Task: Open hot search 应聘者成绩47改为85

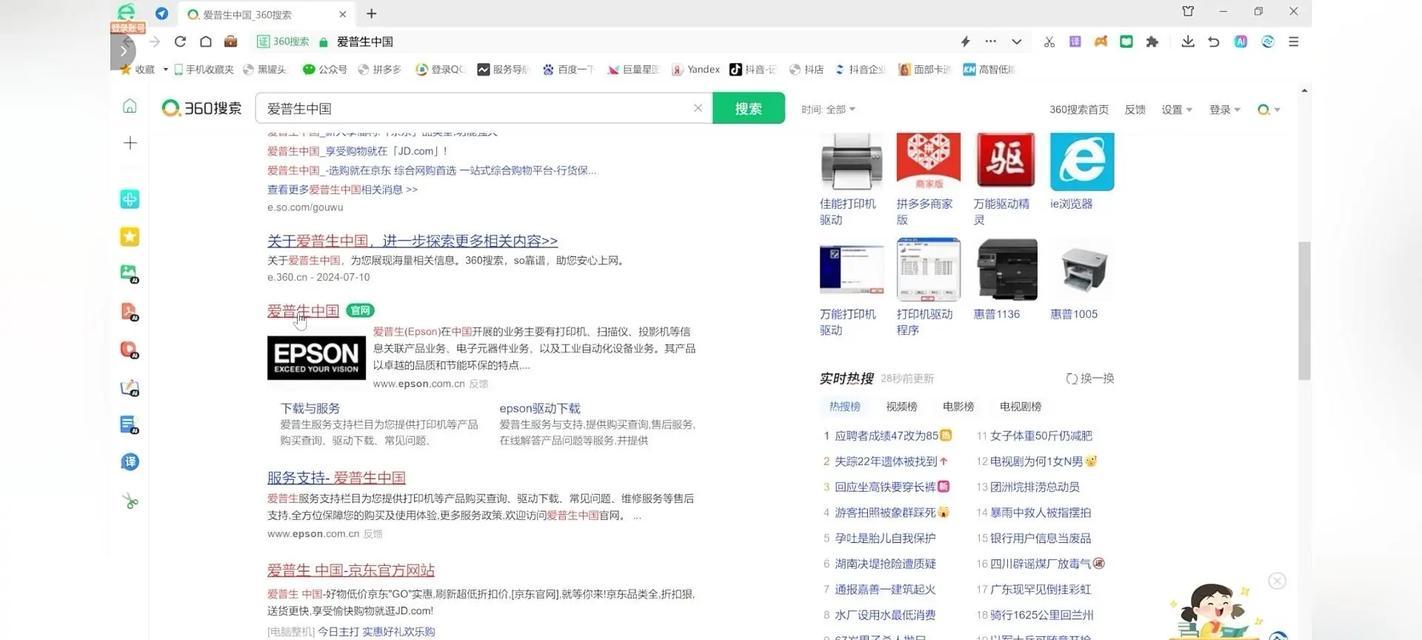Action: pyautogui.click(x=886, y=435)
